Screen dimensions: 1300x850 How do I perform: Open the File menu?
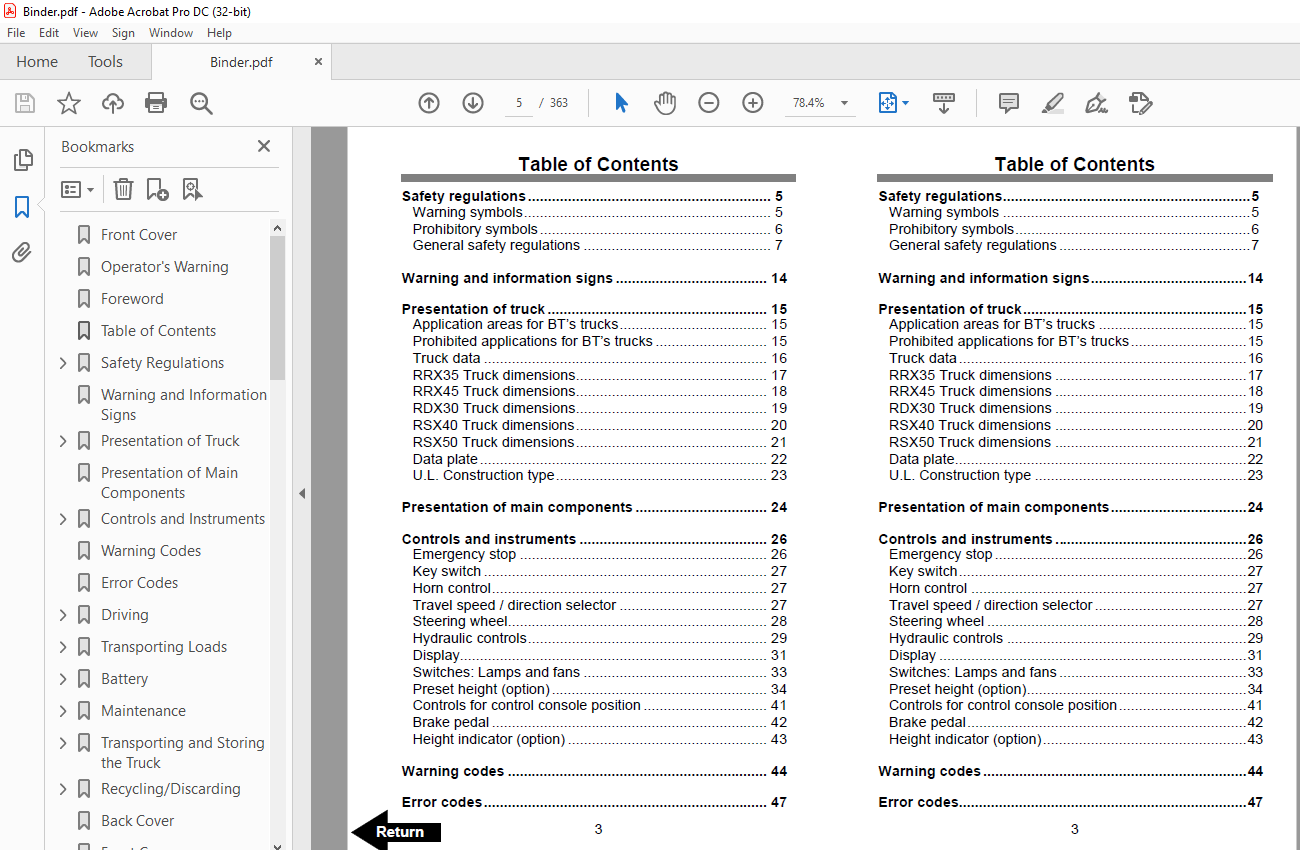[16, 33]
